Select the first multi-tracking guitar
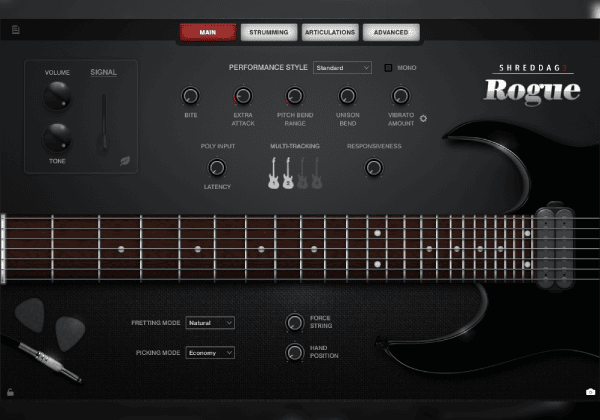The height and width of the screenshot is (420, 600). (x=274, y=173)
